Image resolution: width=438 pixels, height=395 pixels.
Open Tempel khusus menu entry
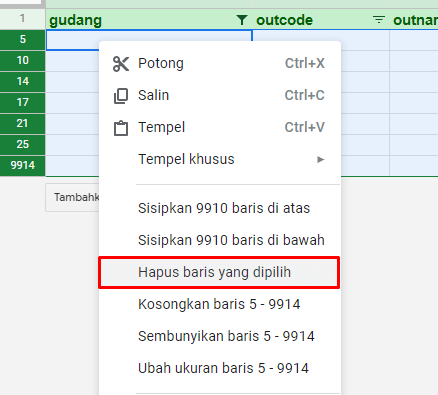[220, 159]
